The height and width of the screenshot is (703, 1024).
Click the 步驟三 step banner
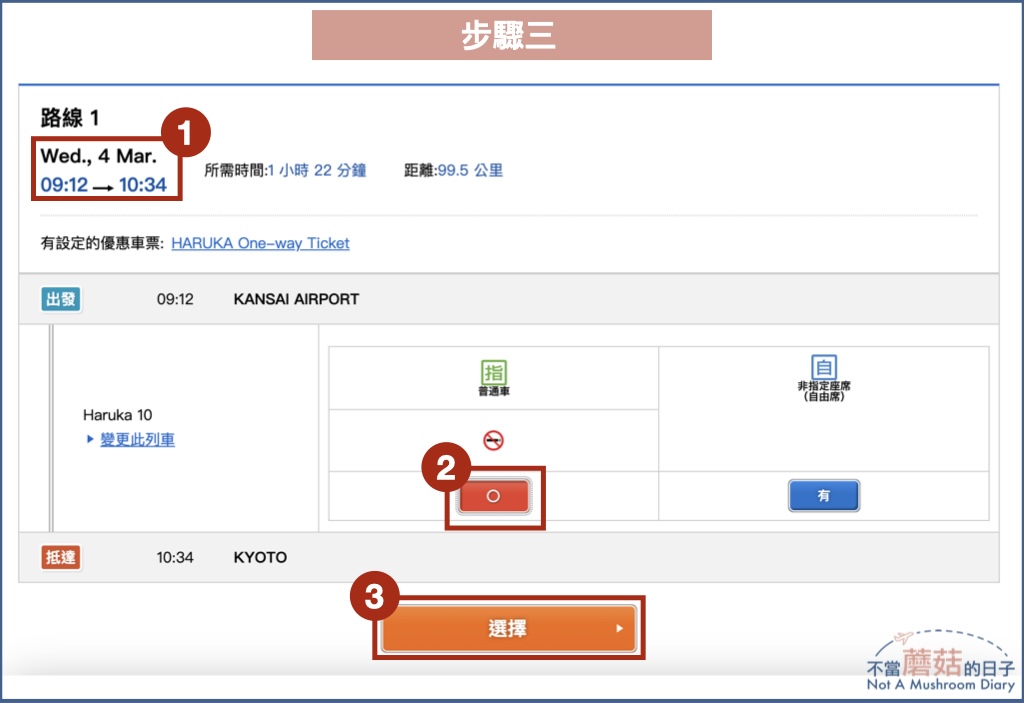click(x=511, y=33)
